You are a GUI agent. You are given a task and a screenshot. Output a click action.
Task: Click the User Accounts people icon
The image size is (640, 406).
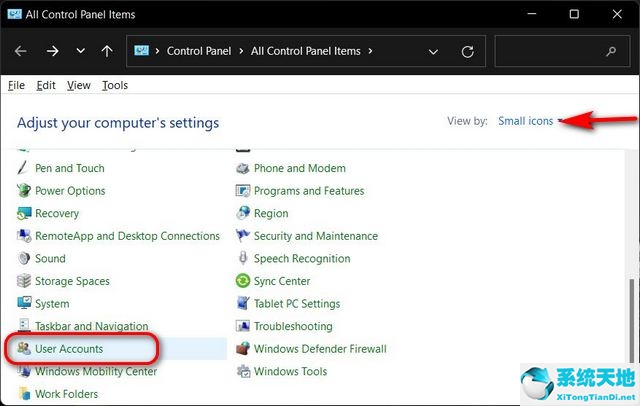24,348
